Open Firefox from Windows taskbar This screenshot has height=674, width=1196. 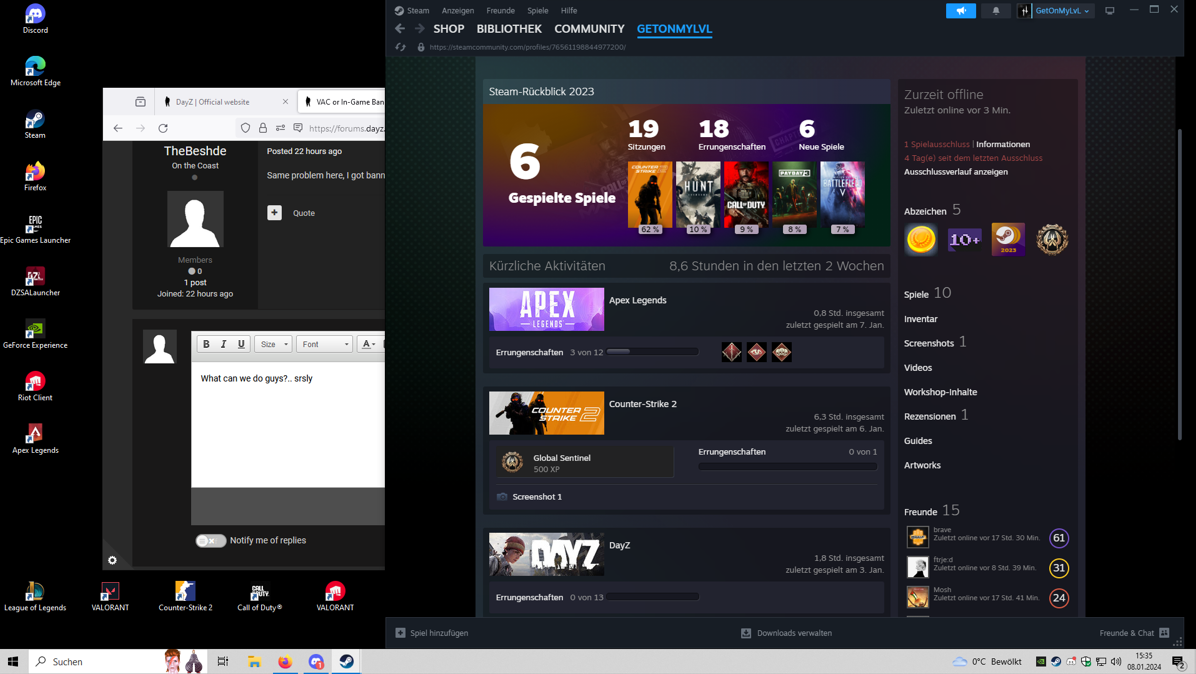click(x=285, y=662)
